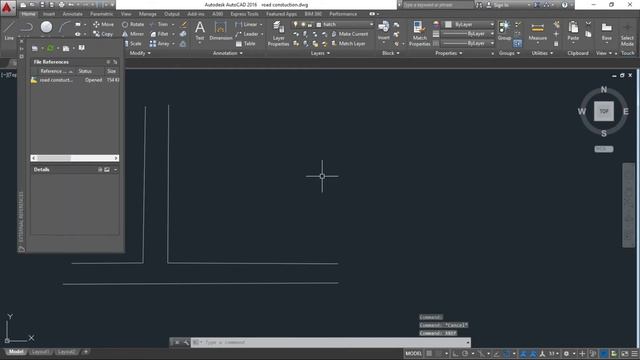
Task: Click the Move tool
Action: point(103,24)
